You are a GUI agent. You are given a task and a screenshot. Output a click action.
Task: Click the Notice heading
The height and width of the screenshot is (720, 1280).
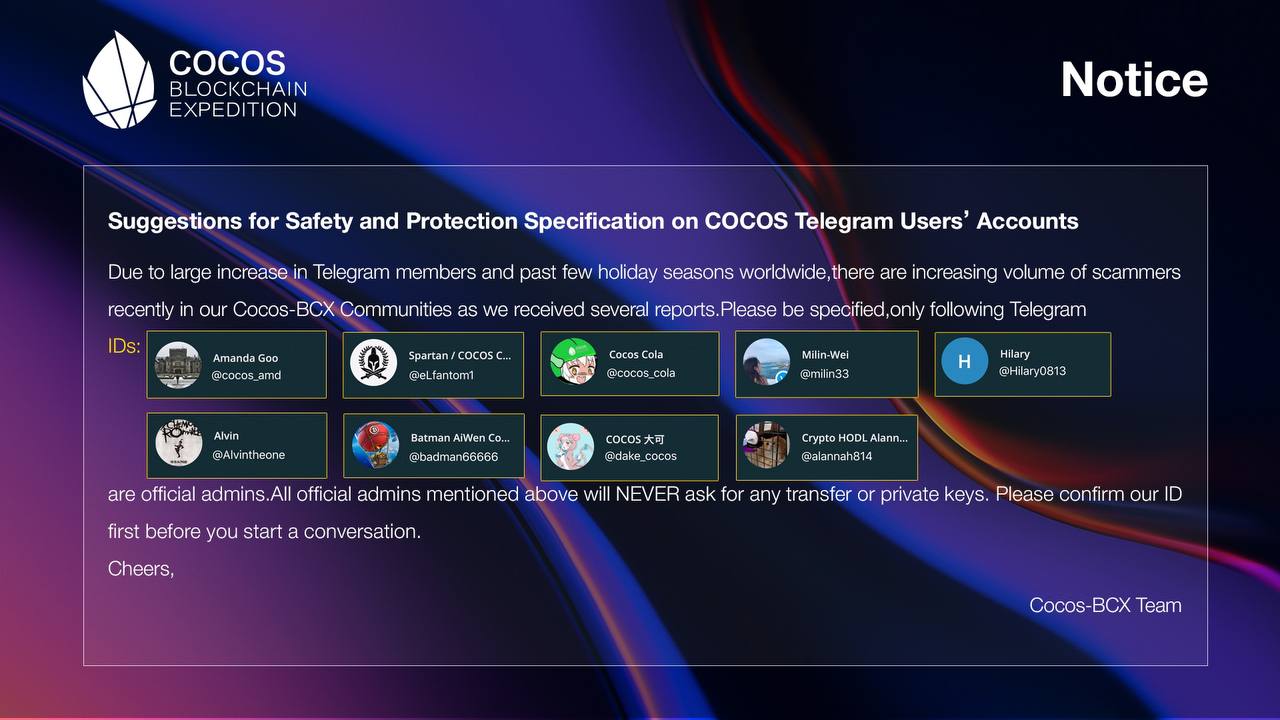click(x=1134, y=80)
